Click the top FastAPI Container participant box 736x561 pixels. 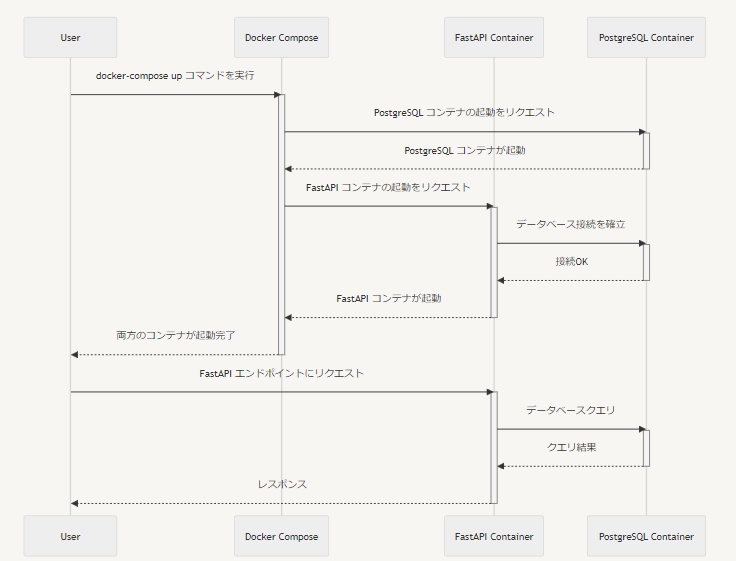click(x=494, y=38)
